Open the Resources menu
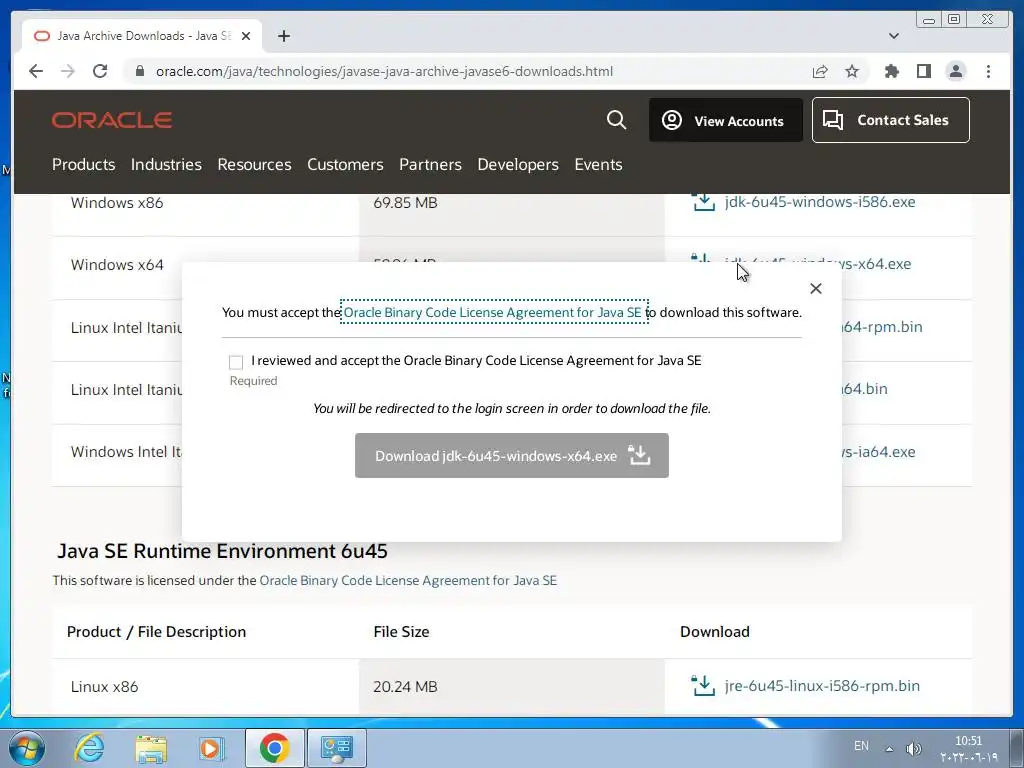 [254, 165]
